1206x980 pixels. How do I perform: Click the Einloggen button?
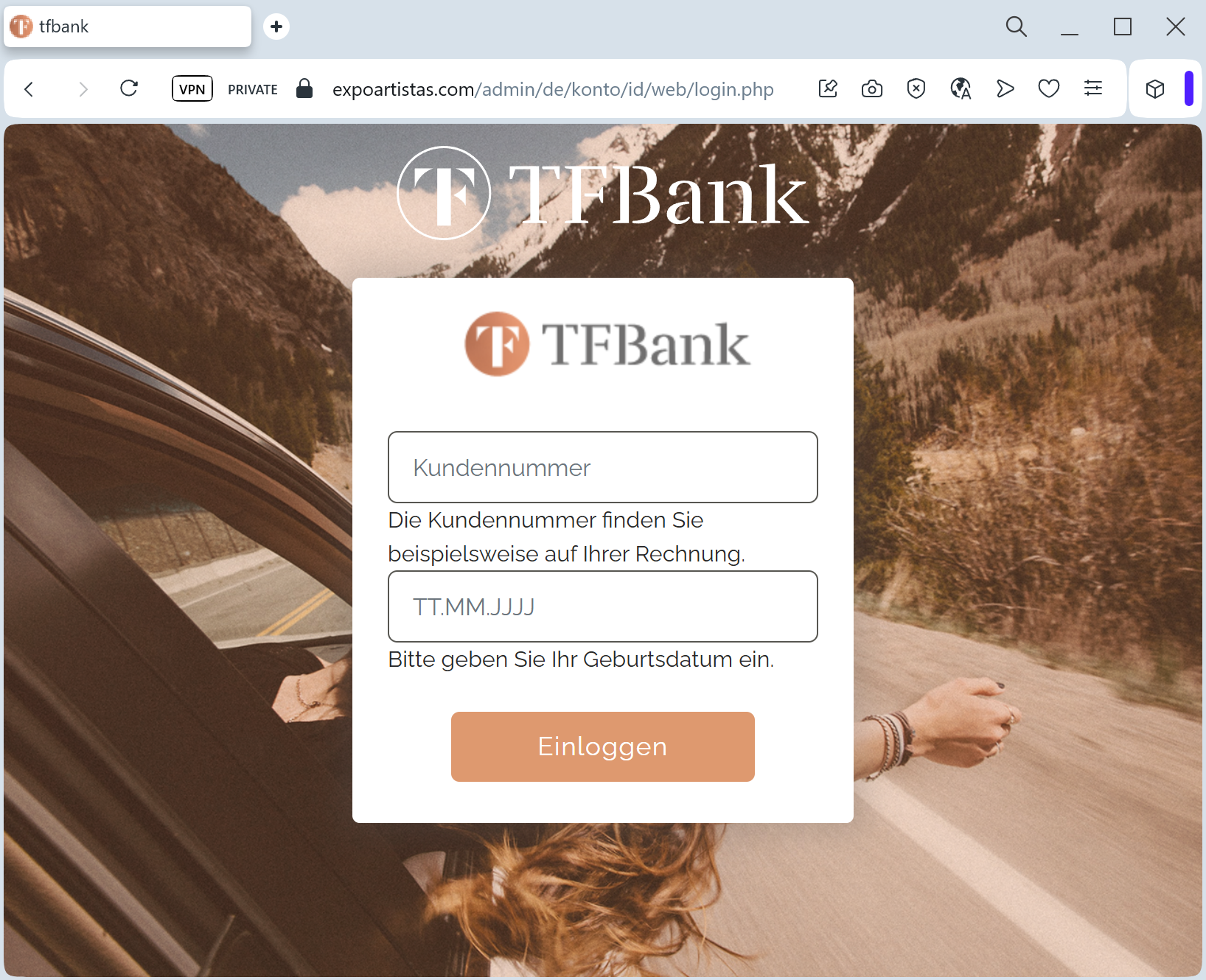603,746
